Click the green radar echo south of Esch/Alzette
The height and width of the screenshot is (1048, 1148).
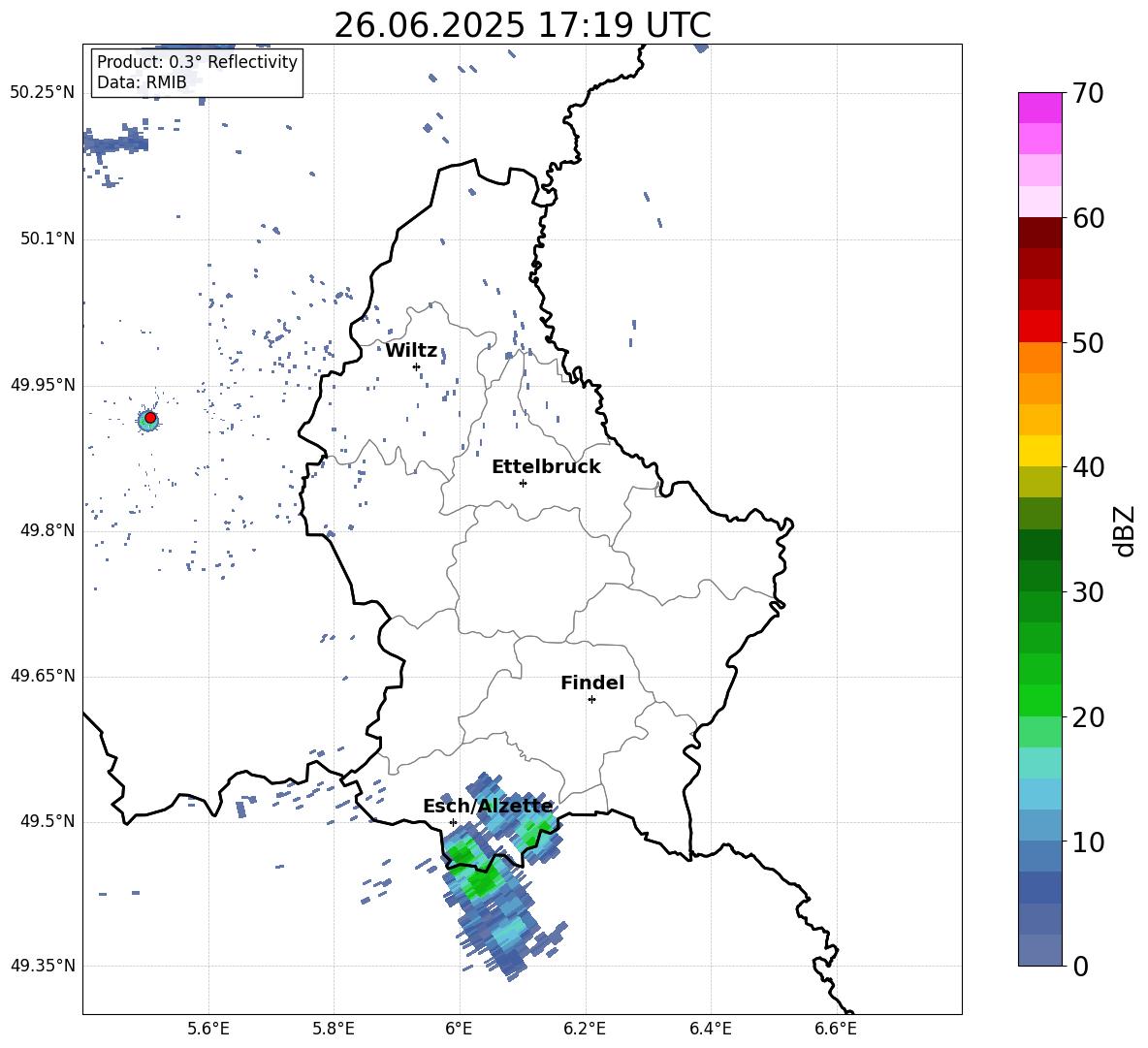481,880
